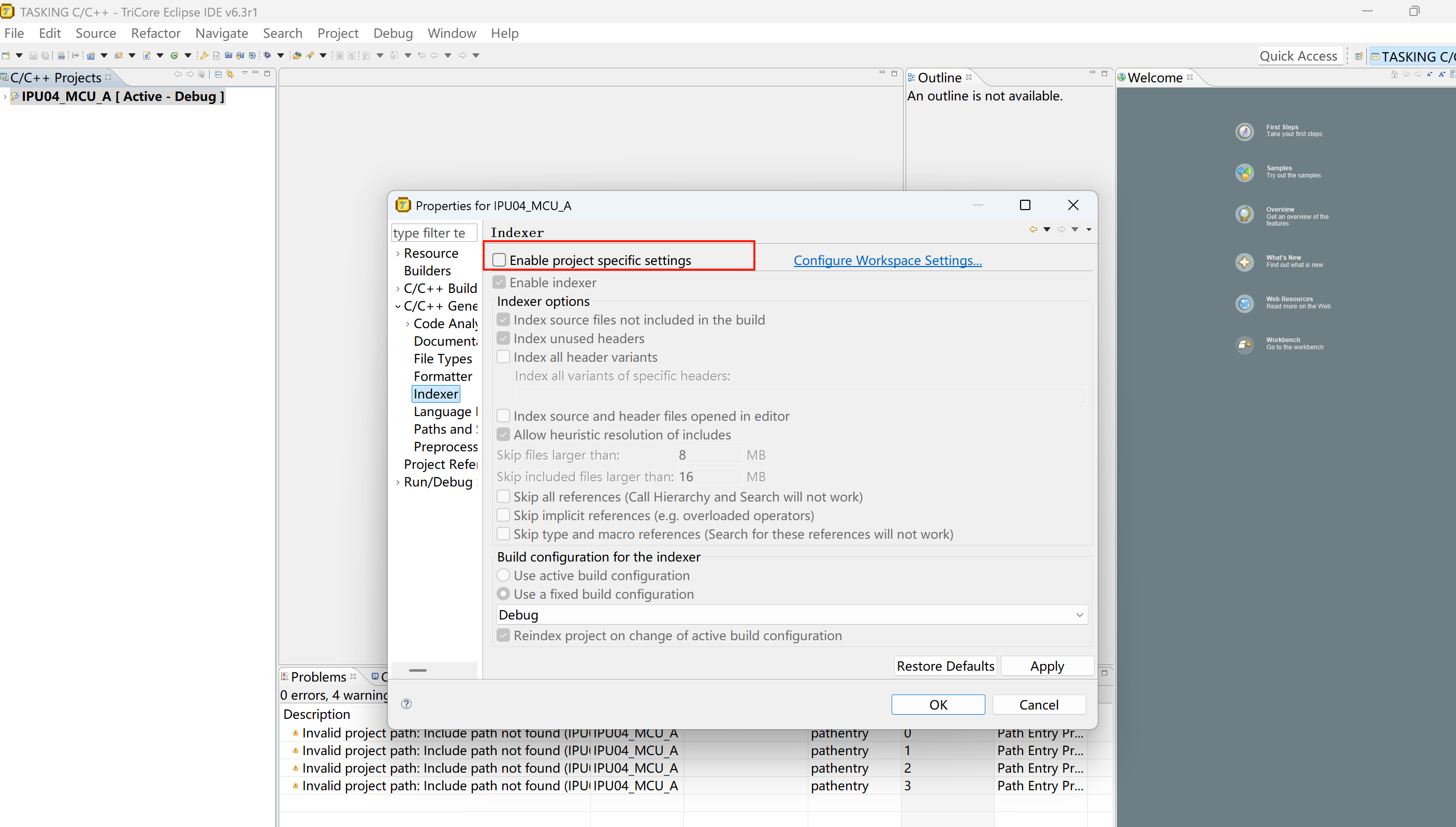1456x827 pixels.
Task: Open the Samples welcome icon
Action: click(1244, 172)
